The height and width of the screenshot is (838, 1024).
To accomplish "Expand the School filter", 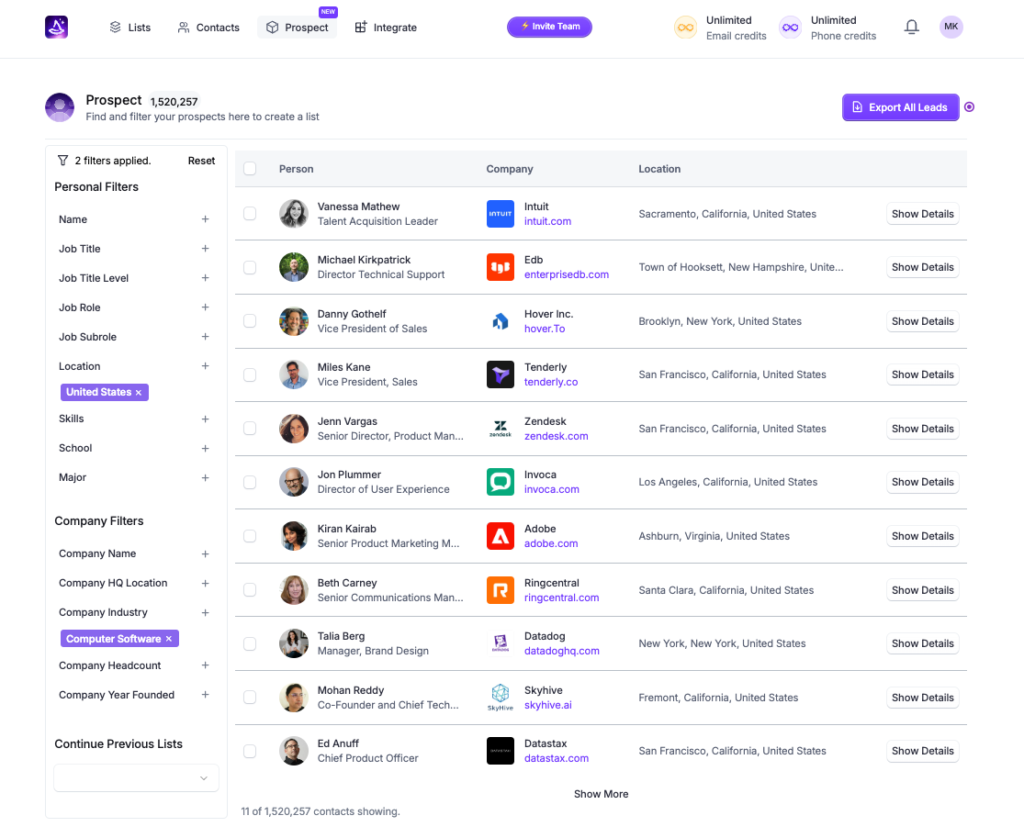I will pyautogui.click(x=205, y=449).
